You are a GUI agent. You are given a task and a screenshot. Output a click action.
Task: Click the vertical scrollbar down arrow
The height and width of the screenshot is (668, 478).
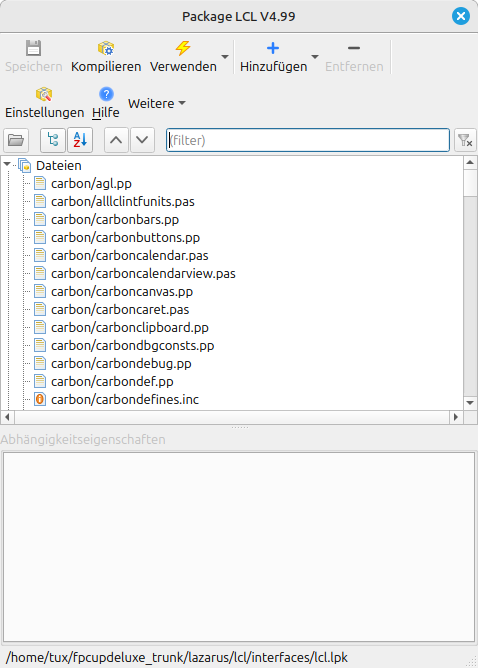point(470,403)
